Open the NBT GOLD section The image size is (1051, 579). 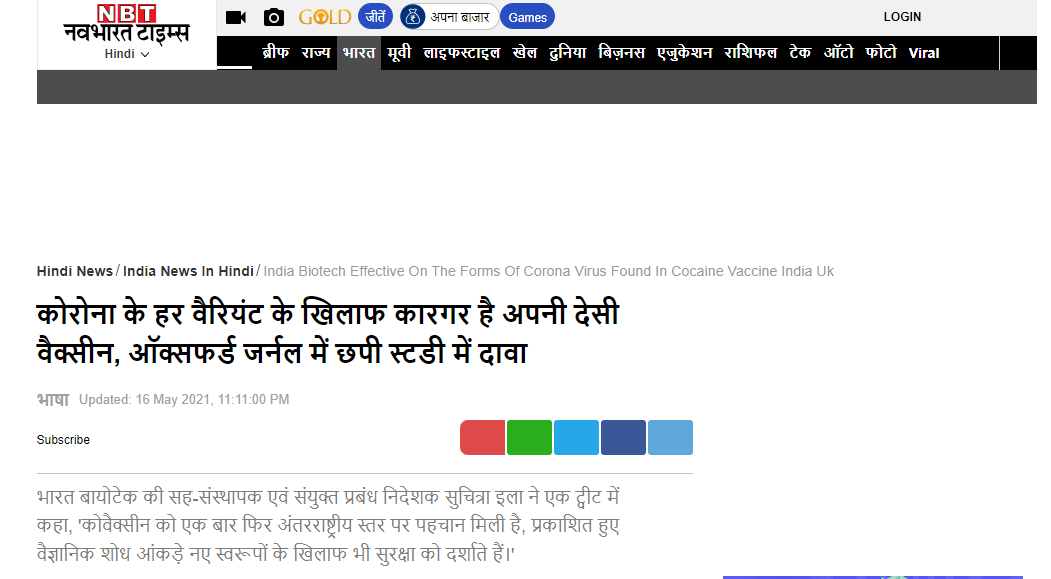tap(322, 16)
